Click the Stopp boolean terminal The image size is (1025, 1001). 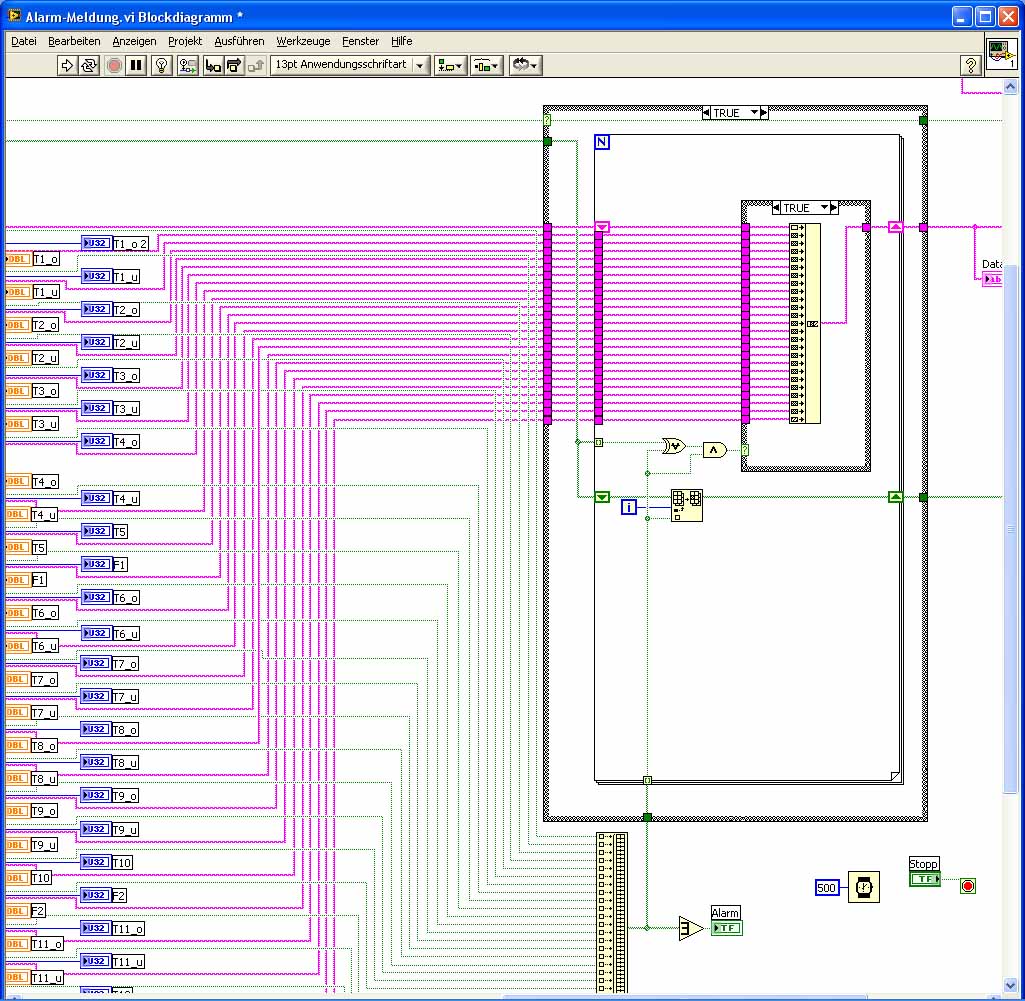tap(924, 879)
